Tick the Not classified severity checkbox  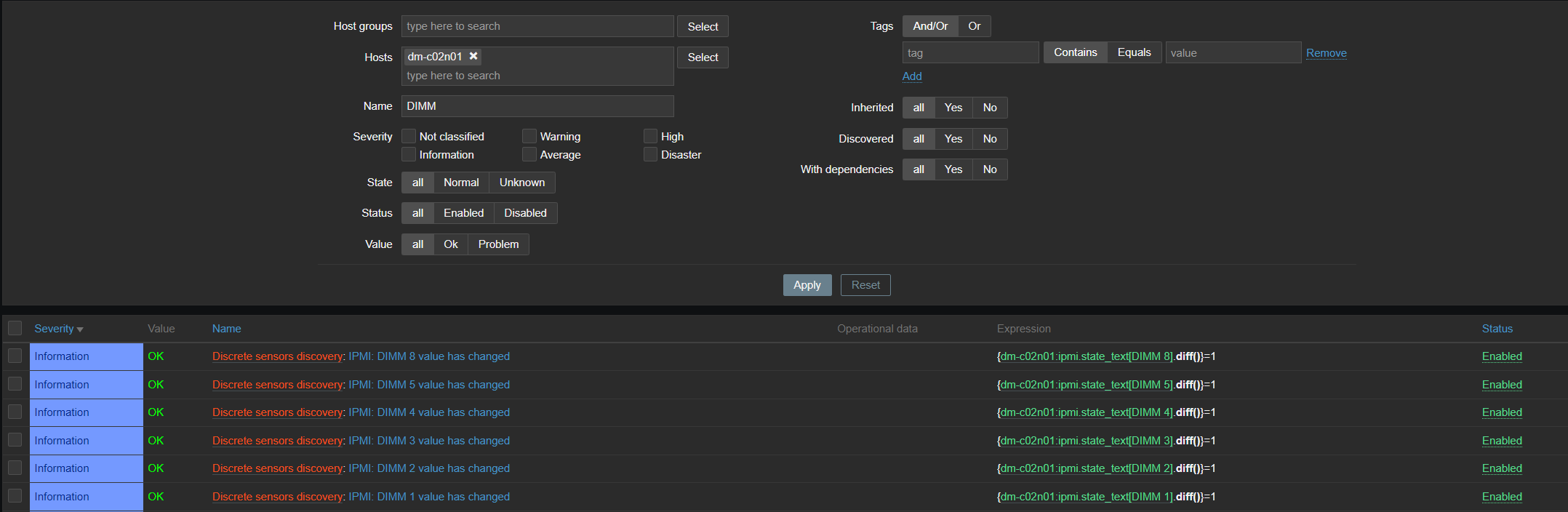tap(409, 136)
